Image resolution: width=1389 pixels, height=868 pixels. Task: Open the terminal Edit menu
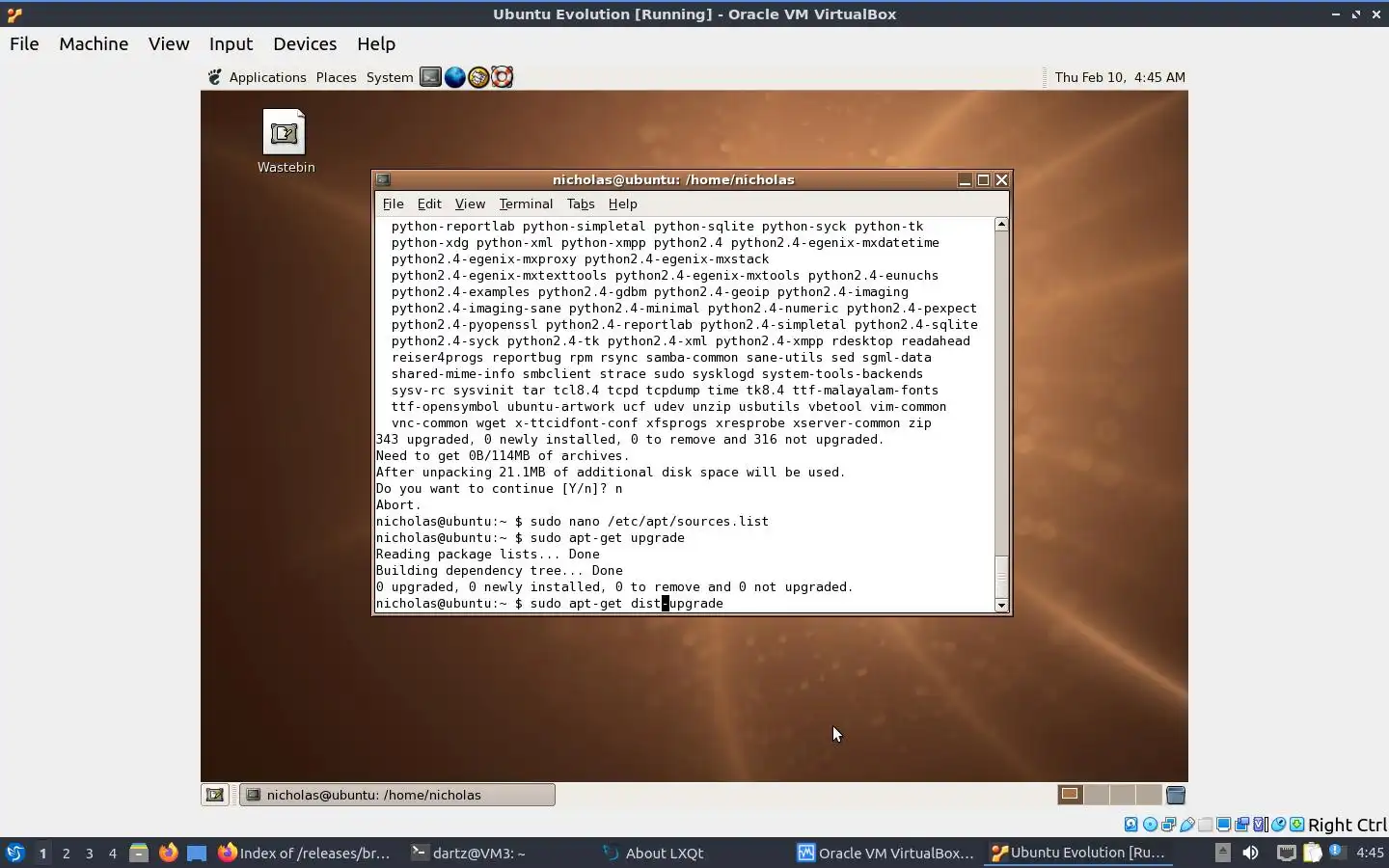(x=429, y=203)
